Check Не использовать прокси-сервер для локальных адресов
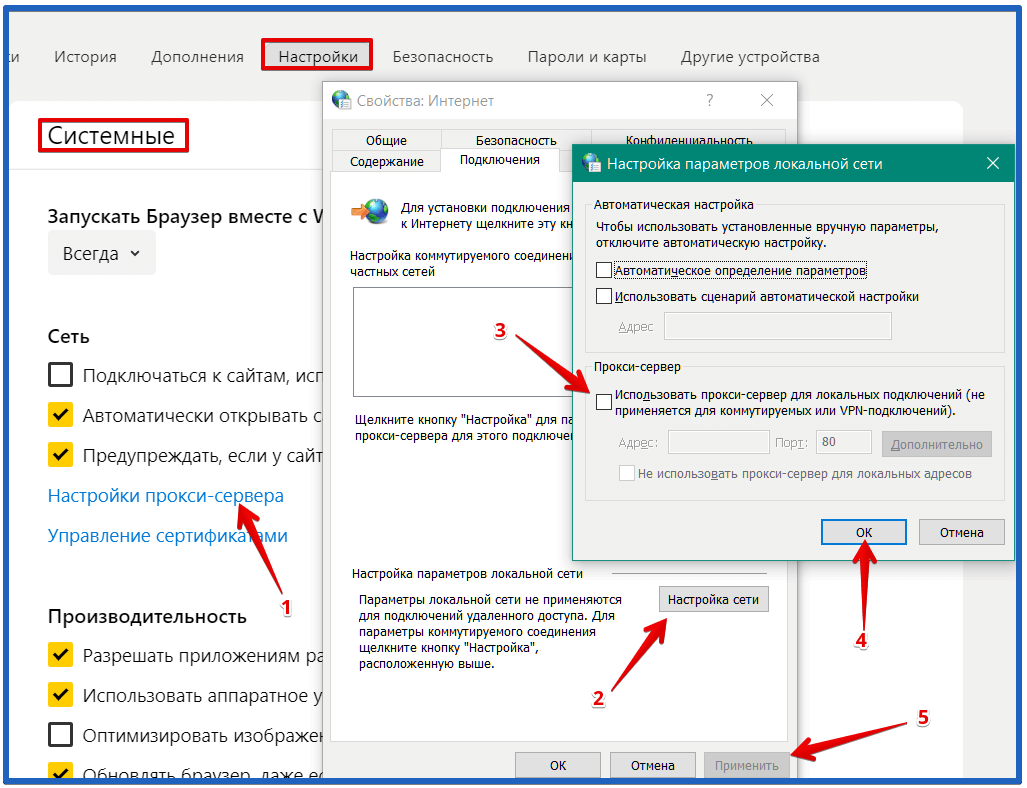 pyautogui.click(x=627, y=473)
